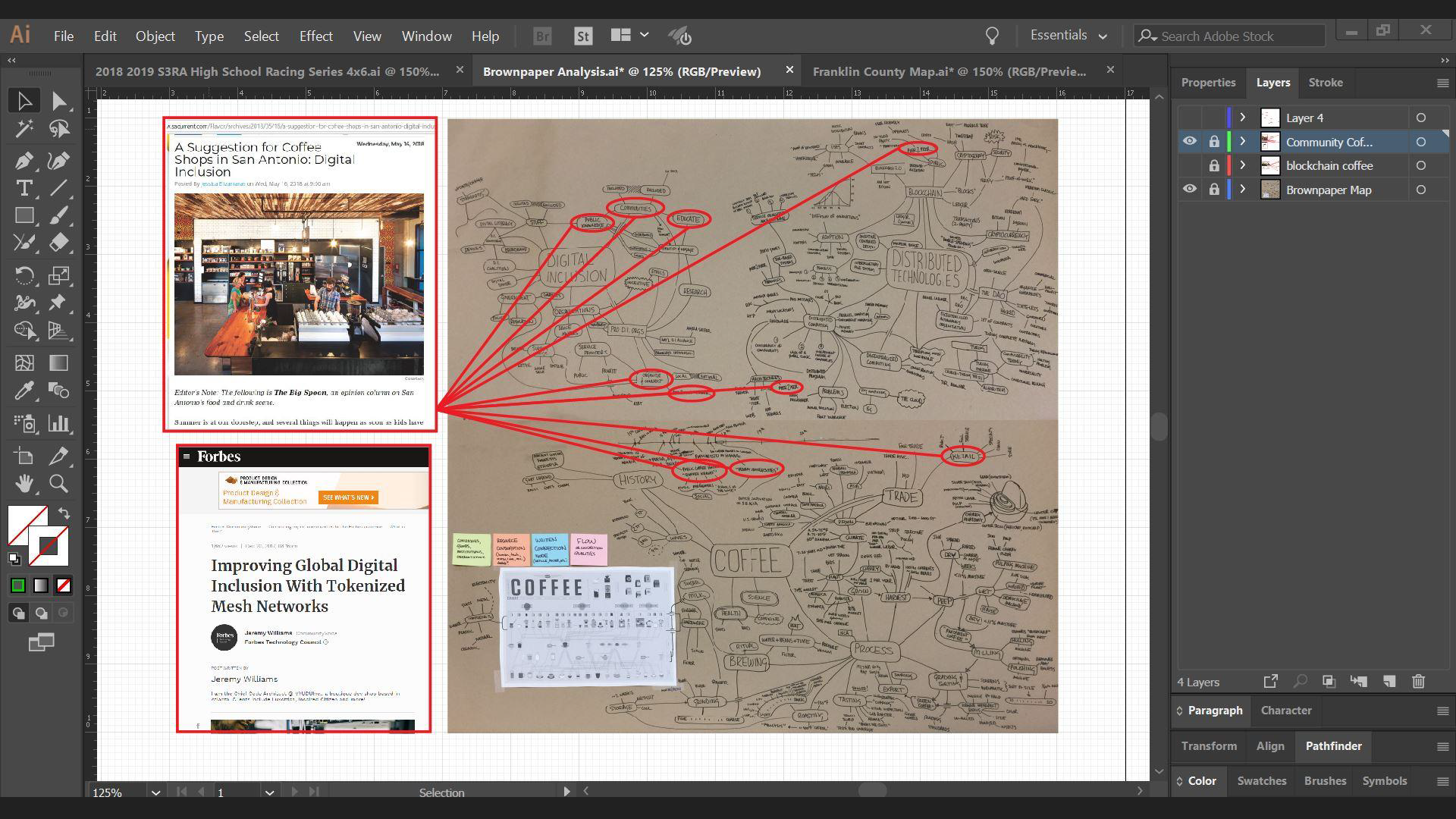This screenshot has height=819, width=1456.
Task: Open the Effect menu
Action: (315, 36)
